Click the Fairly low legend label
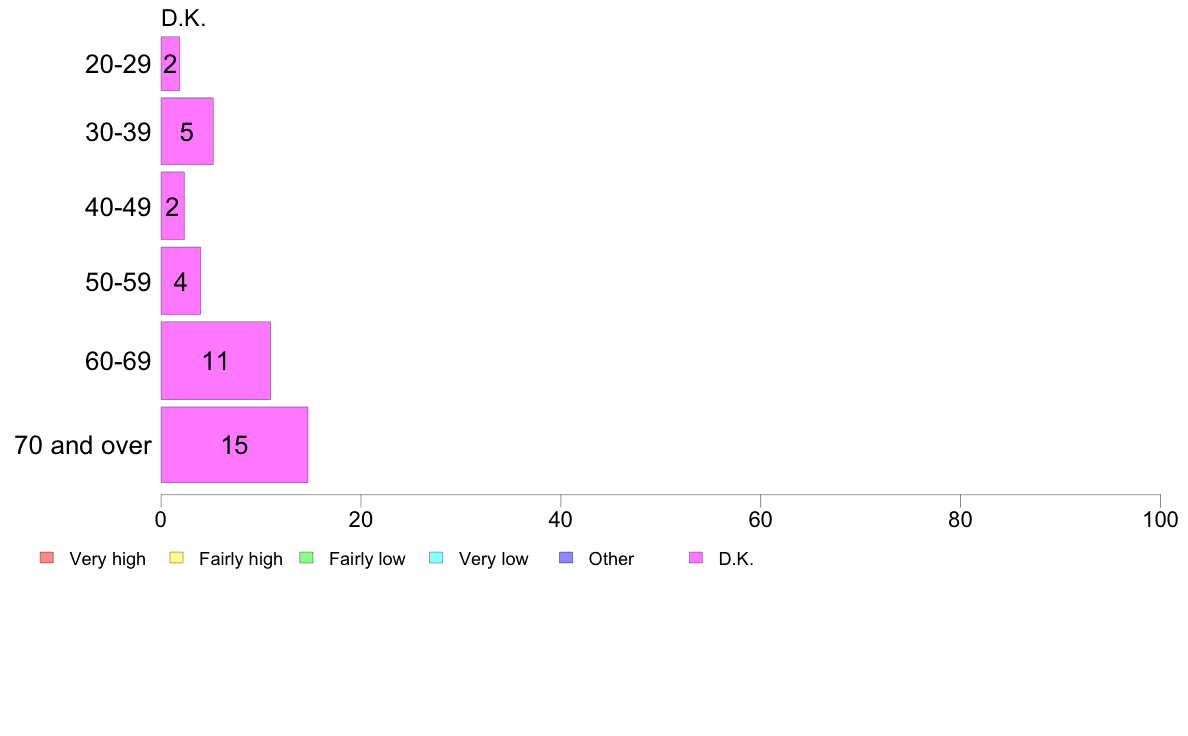The image size is (1188, 736). coord(367,559)
